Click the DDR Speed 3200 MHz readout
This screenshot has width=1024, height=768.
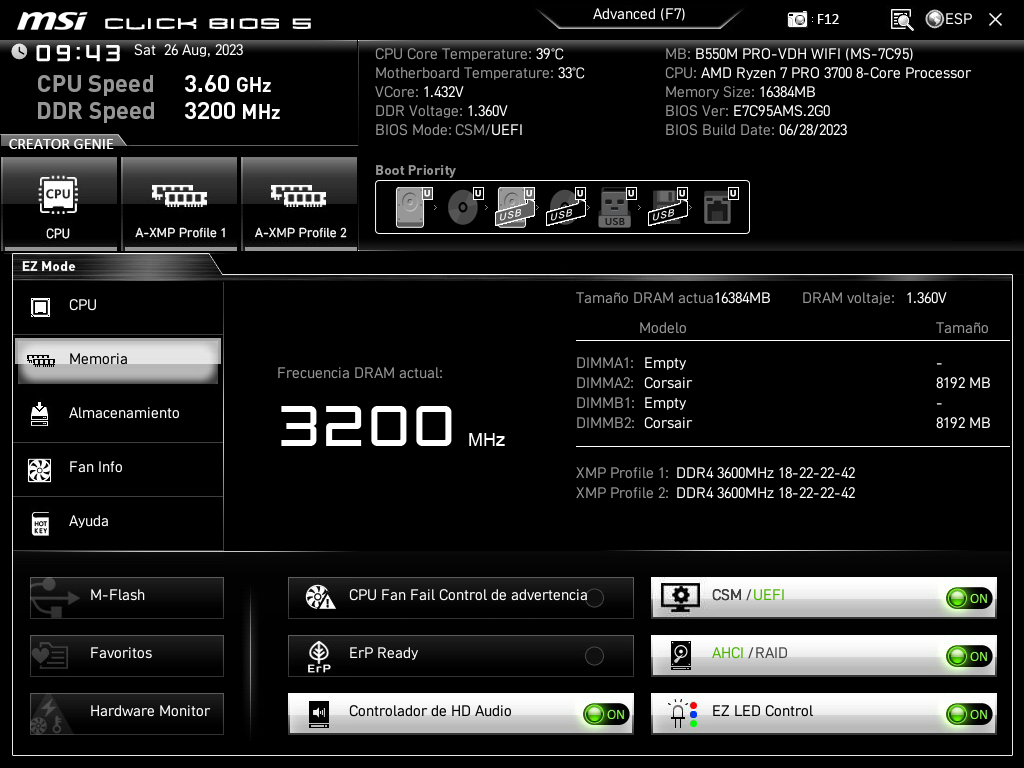[159, 111]
